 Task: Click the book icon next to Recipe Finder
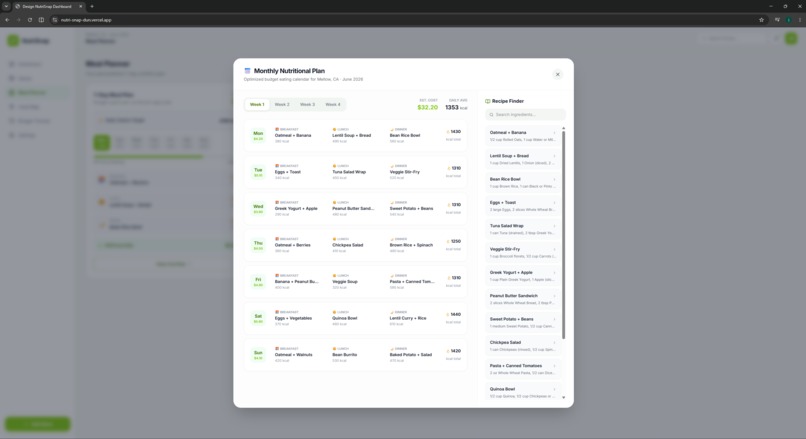(488, 101)
